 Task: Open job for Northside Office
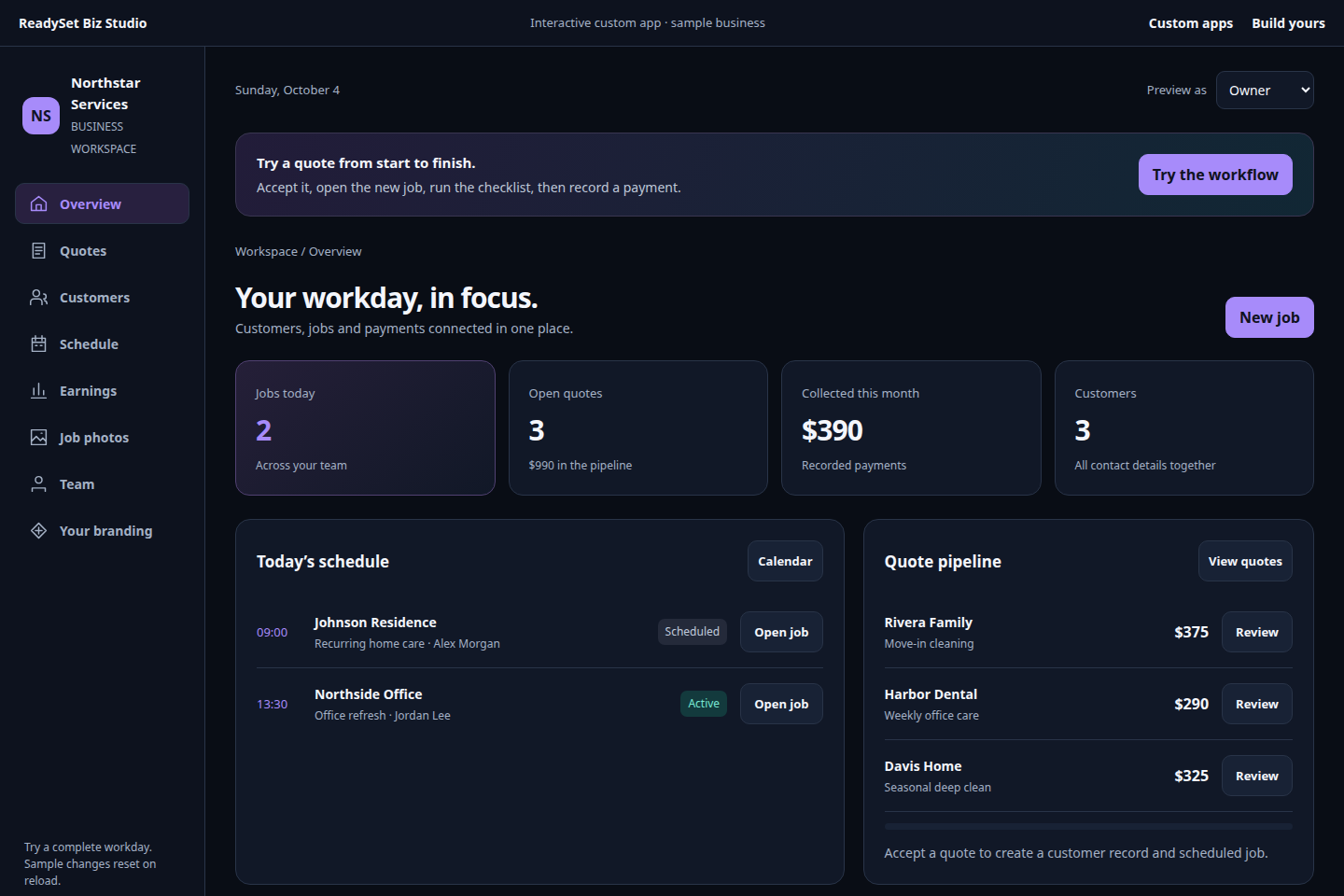click(x=781, y=704)
